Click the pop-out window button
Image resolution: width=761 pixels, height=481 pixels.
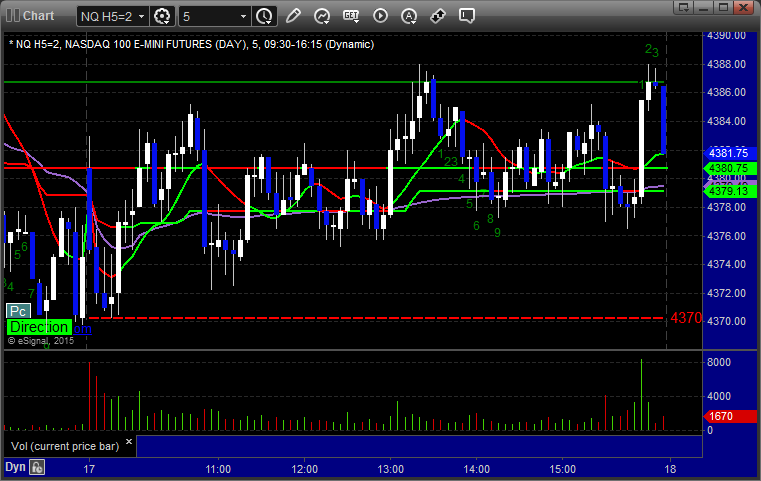point(684,7)
